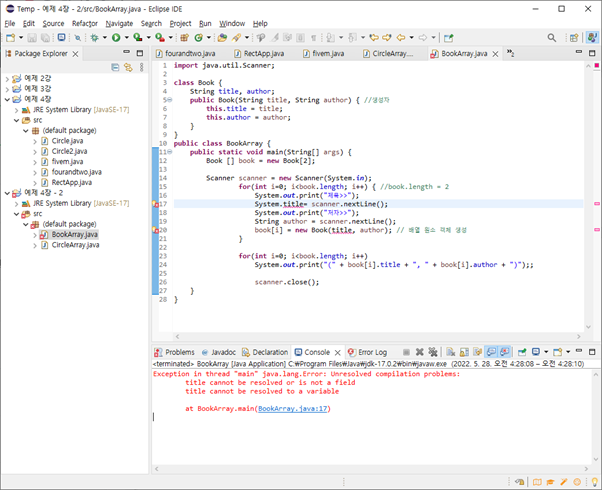Image resolution: width=602 pixels, height=490 pixels.
Task: Click the New Java Package icon
Action: coord(185,38)
